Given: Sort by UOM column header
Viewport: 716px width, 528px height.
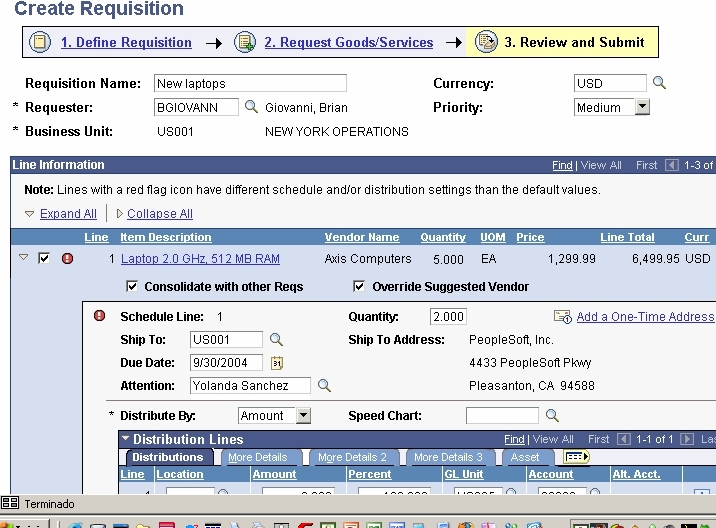Looking at the screenshot, I should coord(493,237).
